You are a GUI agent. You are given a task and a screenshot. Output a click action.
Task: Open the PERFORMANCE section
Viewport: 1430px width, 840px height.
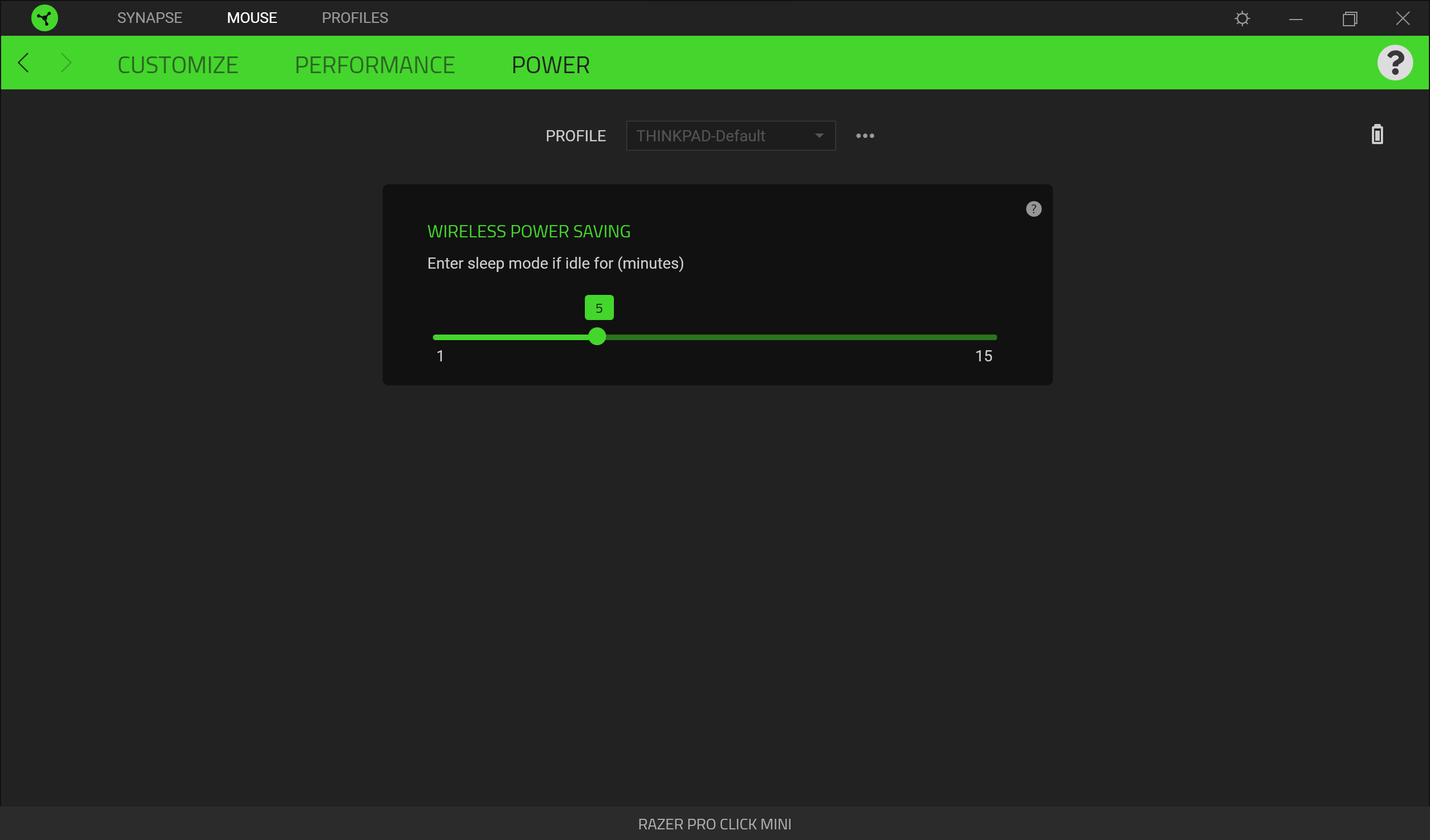[374, 65]
